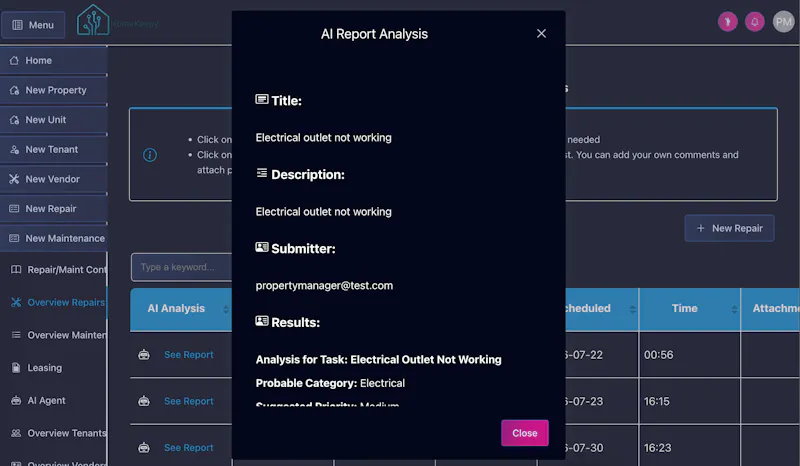800x466 pixels.
Task: Click the 16:15 time cell
Action: 689,401
